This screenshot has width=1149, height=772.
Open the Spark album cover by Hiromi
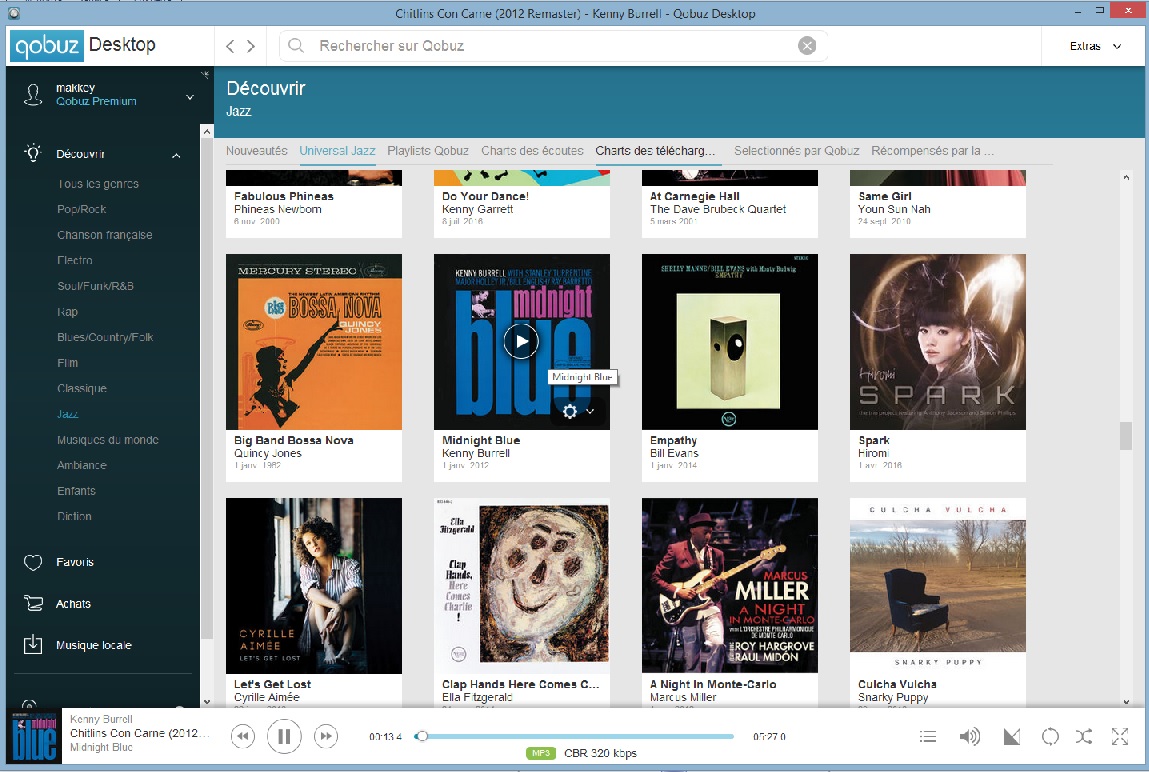pos(938,342)
